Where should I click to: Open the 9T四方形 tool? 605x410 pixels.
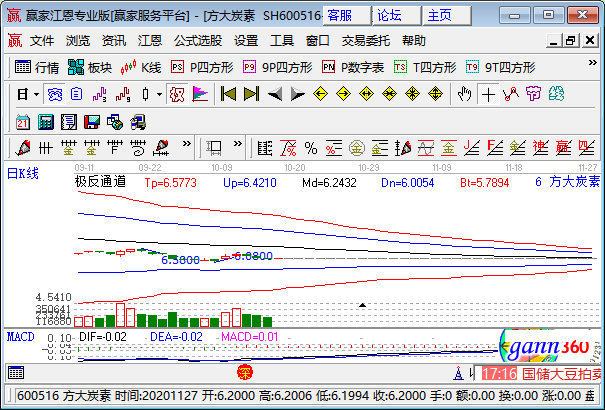pyautogui.click(x=500, y=67)
